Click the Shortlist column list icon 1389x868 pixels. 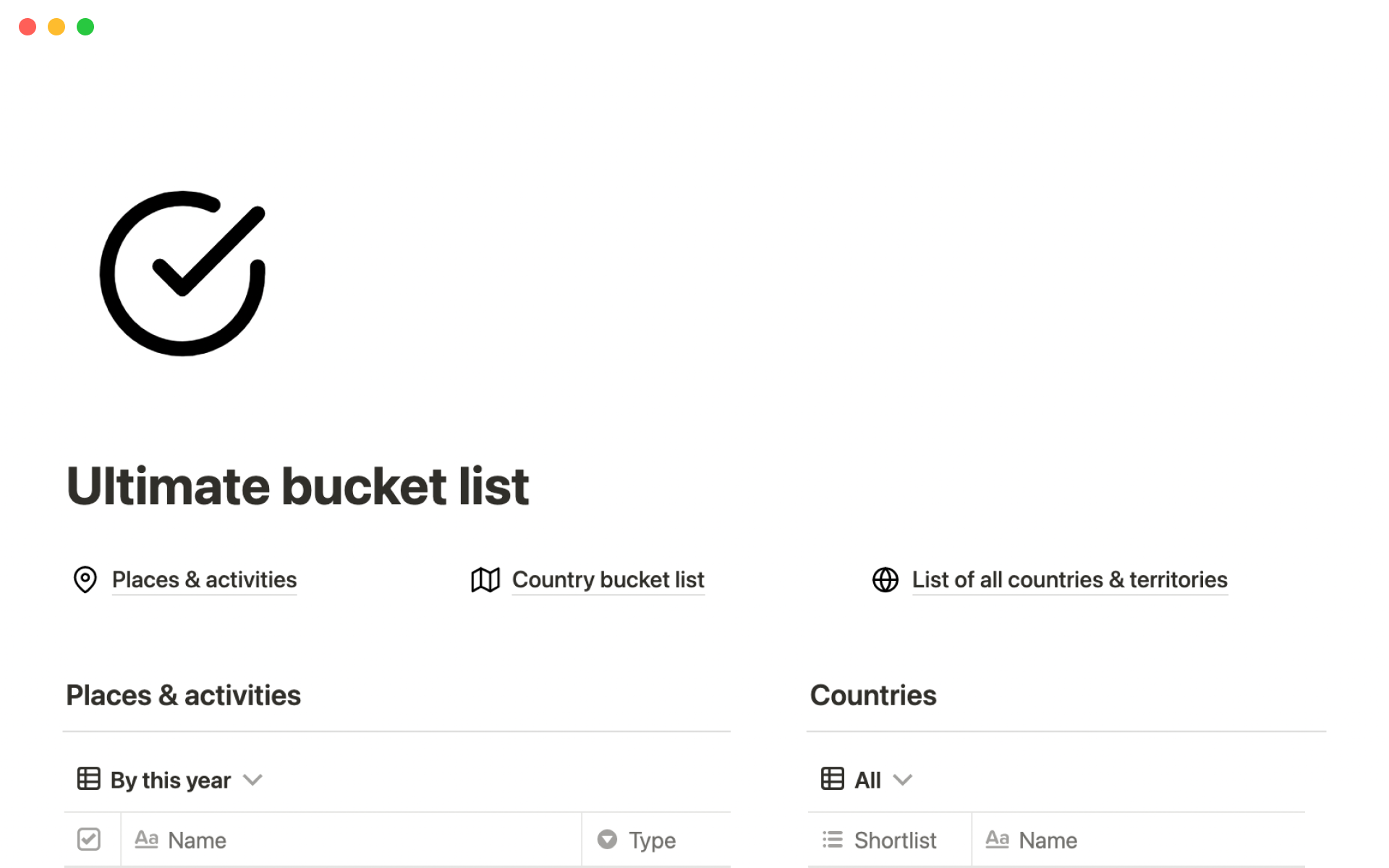(833, 839)
